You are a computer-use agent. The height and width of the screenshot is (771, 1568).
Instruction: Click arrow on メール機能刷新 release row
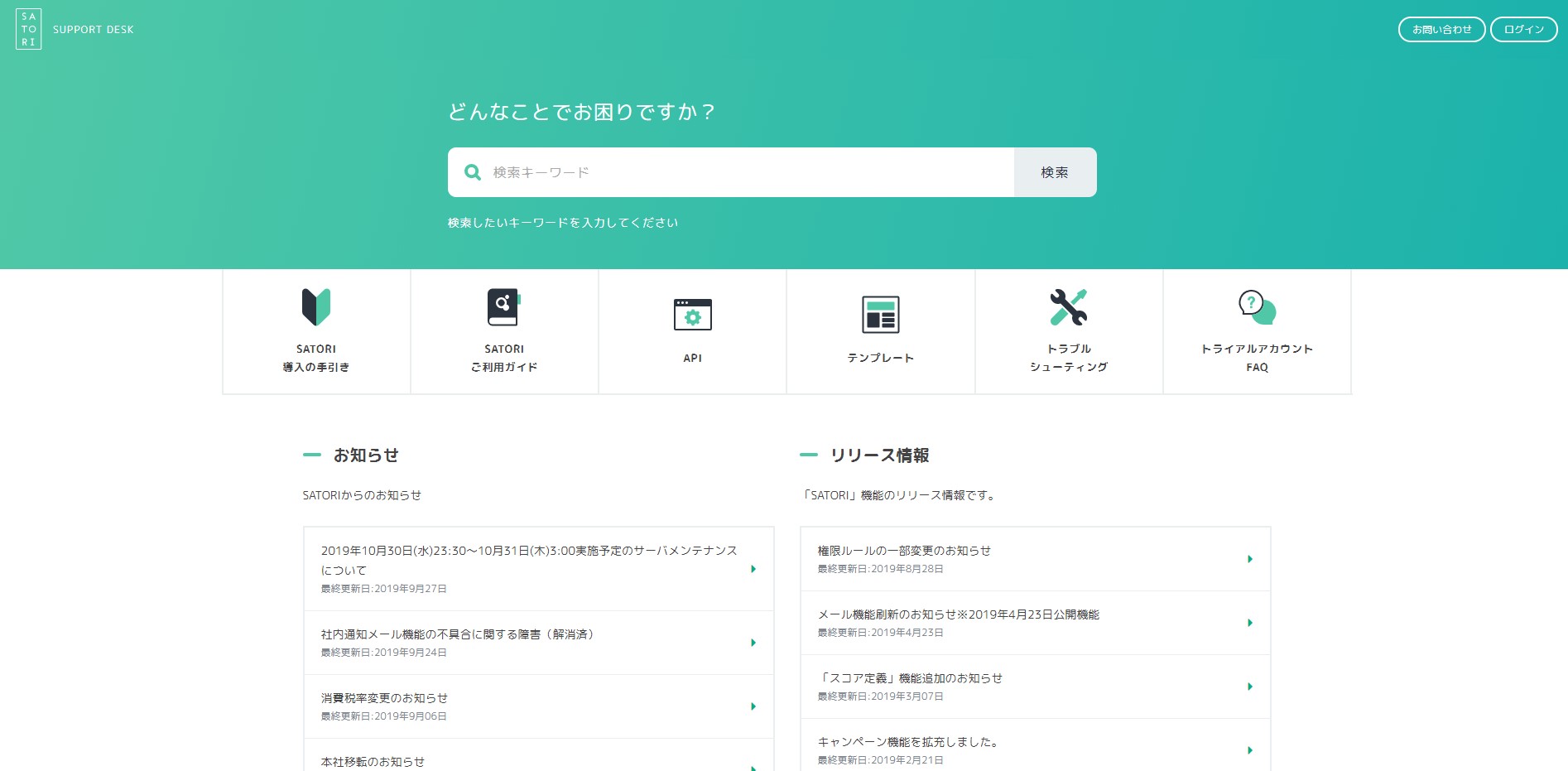coord(1250,623)
